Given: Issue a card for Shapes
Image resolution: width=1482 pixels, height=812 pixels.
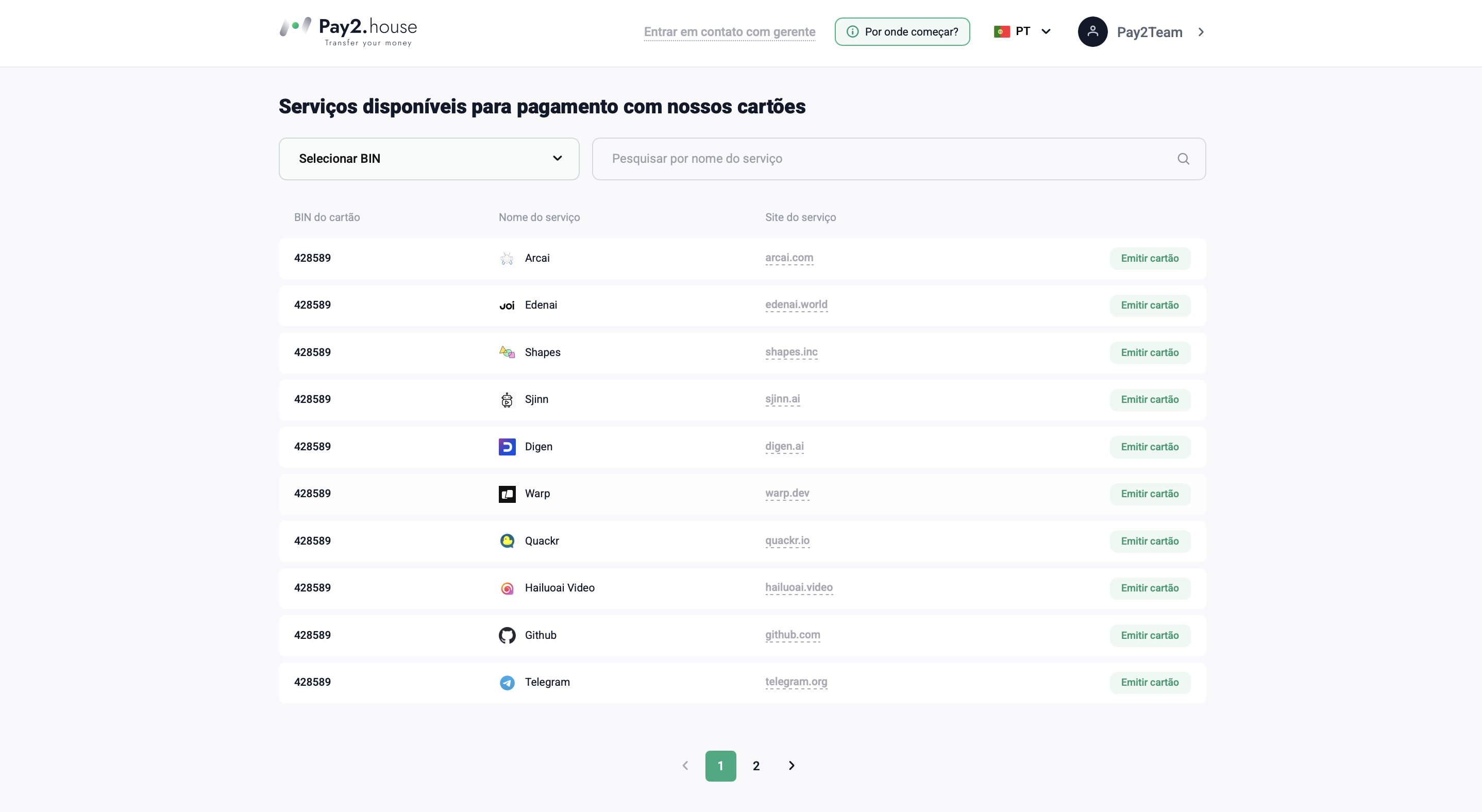Looking at the screenshot, I should pyautogui.click(x=1150, y=352).
